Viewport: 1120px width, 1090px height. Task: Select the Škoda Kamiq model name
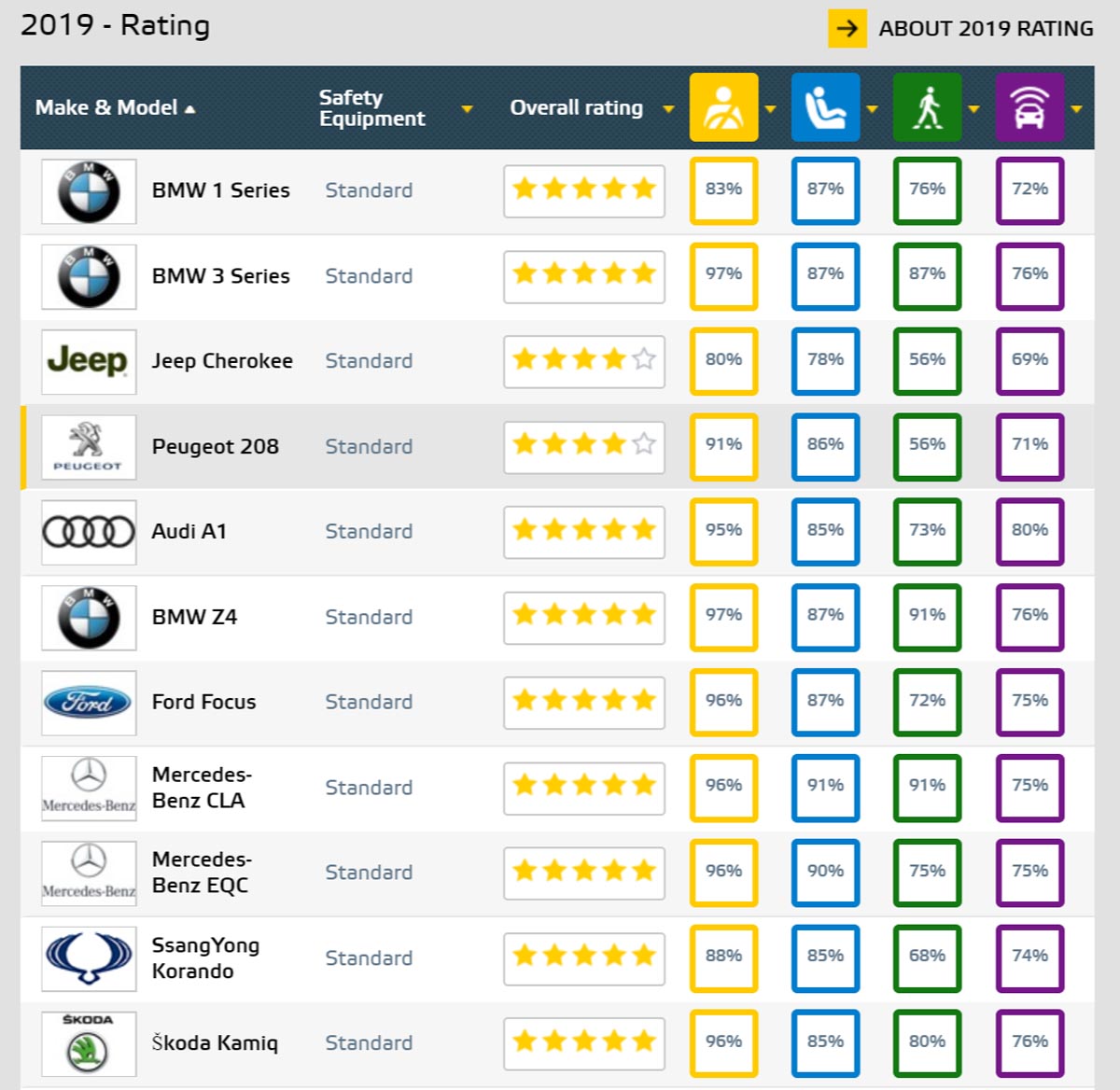(215, 1043)
